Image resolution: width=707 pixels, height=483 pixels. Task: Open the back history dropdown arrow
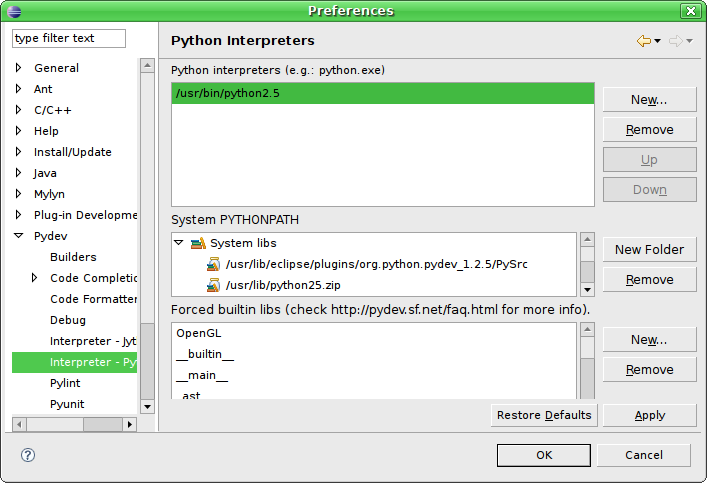(657, 41)
